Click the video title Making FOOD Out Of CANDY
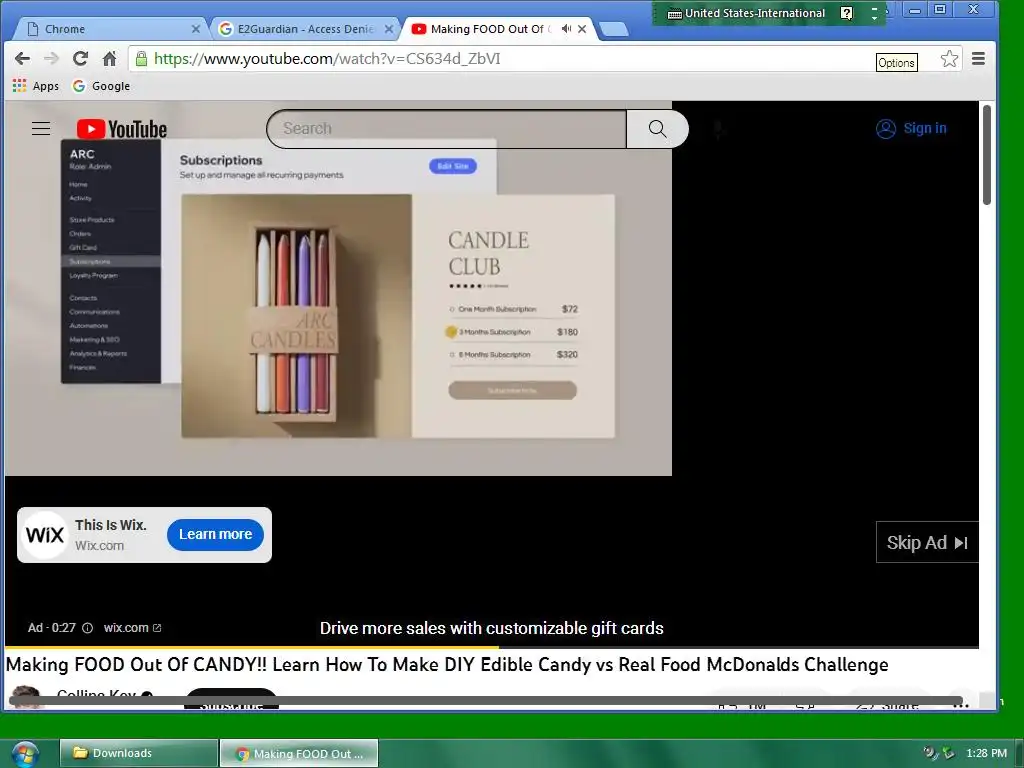Viewport: 1024px width, 768px height. point(447,664)
